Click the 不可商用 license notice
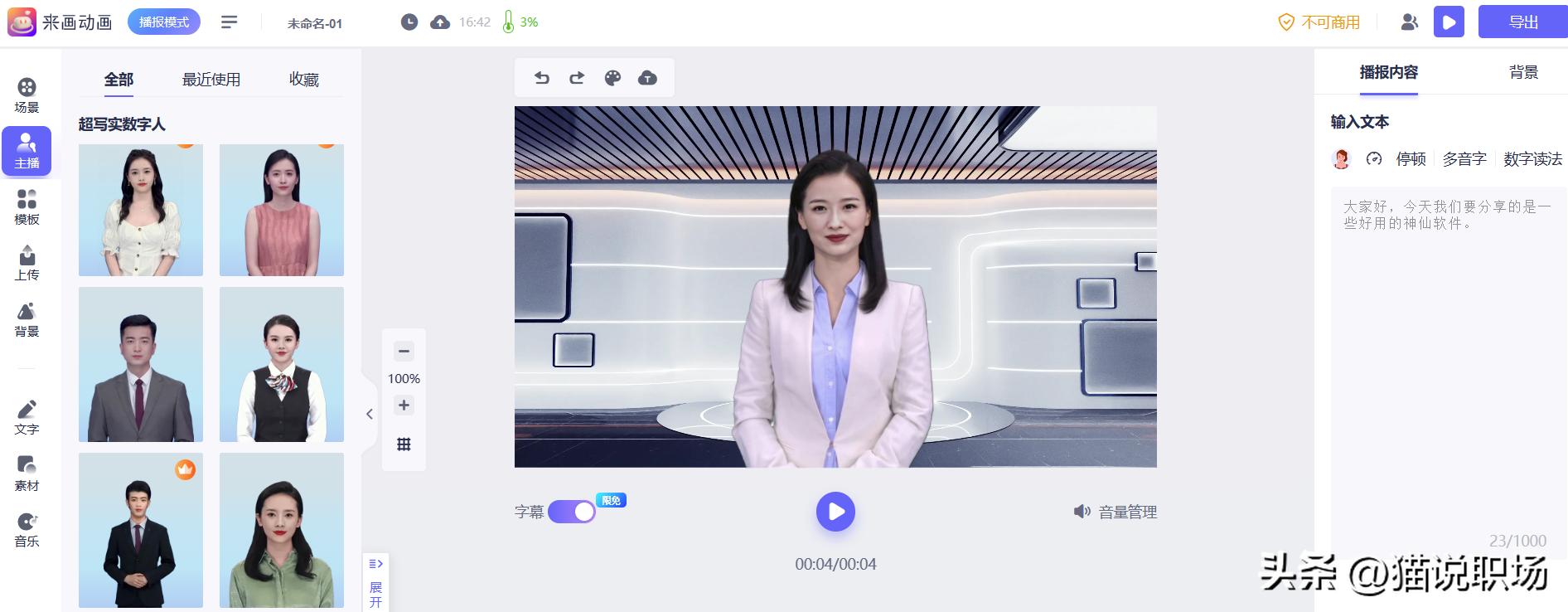The width and height of the screenshot is (1568, 612). pos(1319,22)
